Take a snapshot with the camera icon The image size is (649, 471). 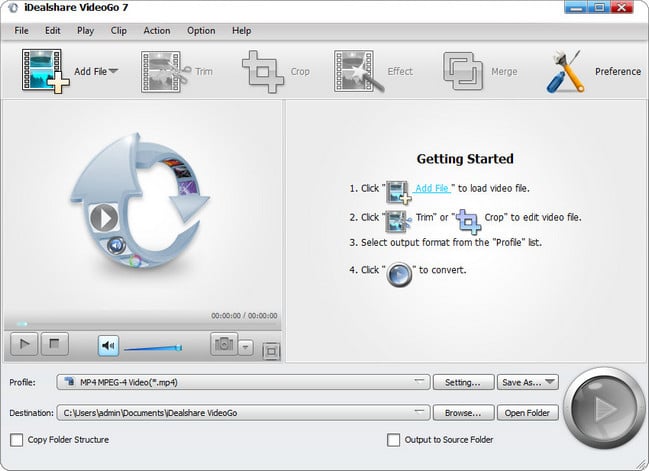pos(223,345)
